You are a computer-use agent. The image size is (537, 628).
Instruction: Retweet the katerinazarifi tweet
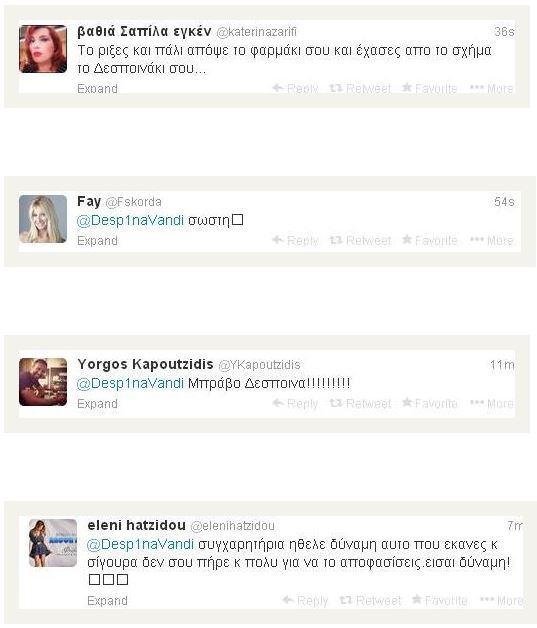[x=360, y=88]
